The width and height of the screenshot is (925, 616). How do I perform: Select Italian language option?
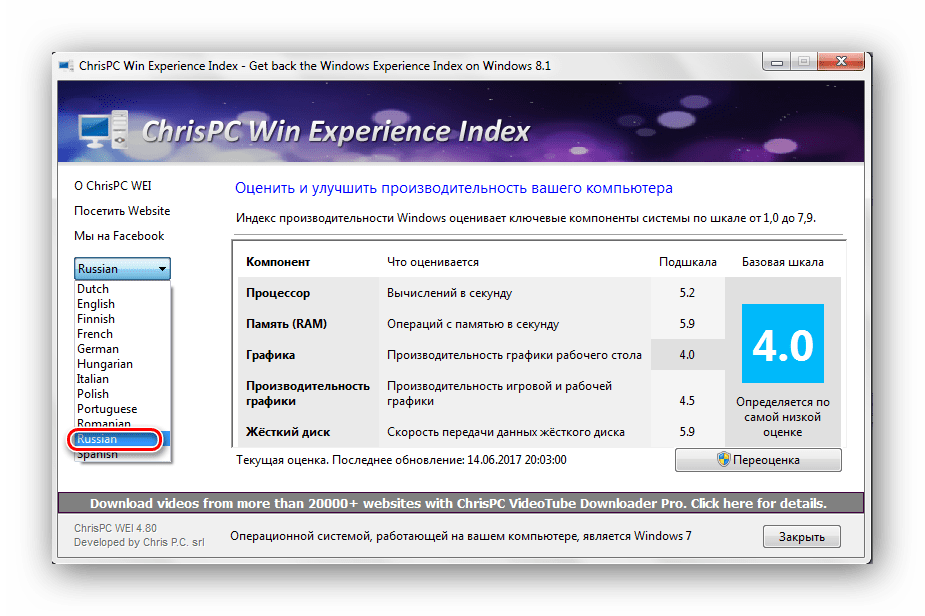123,379
